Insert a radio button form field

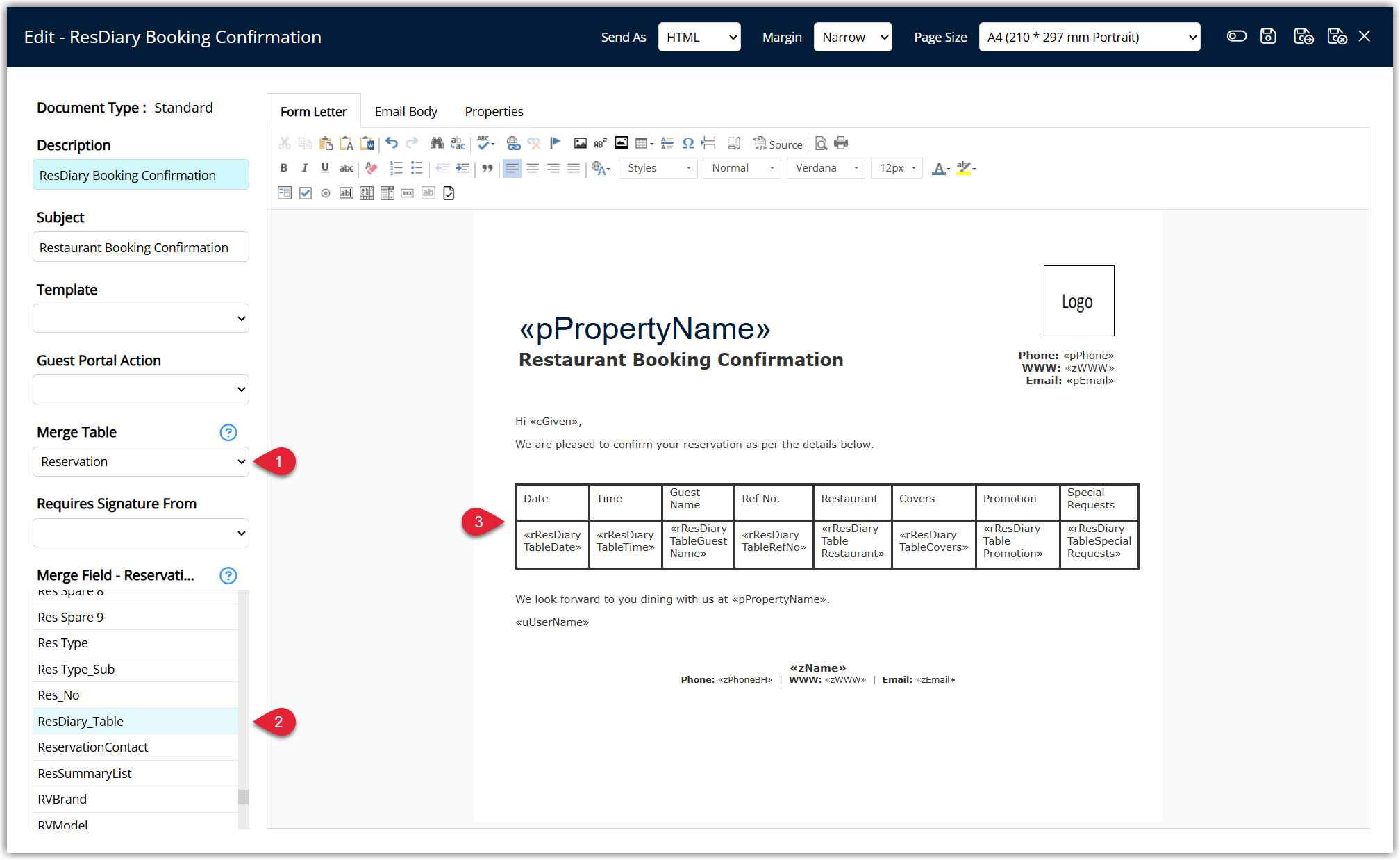326,193
